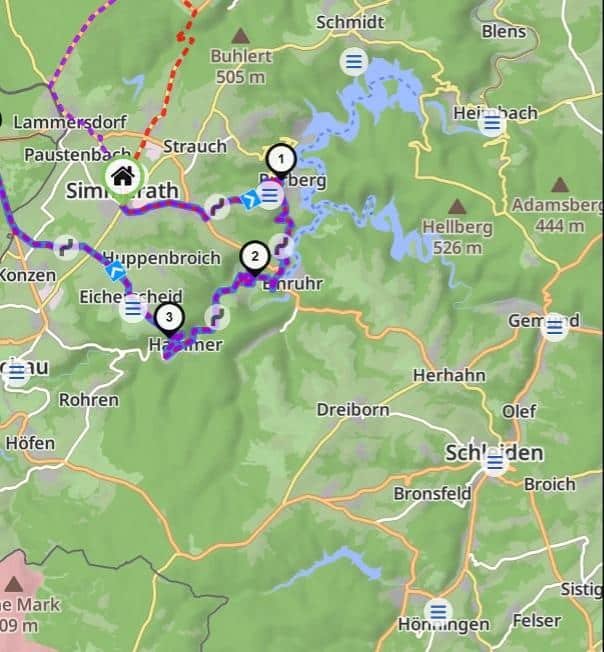
Task: Click the blue direction arrow near Huppenbroich
Action: pos(116,271)
